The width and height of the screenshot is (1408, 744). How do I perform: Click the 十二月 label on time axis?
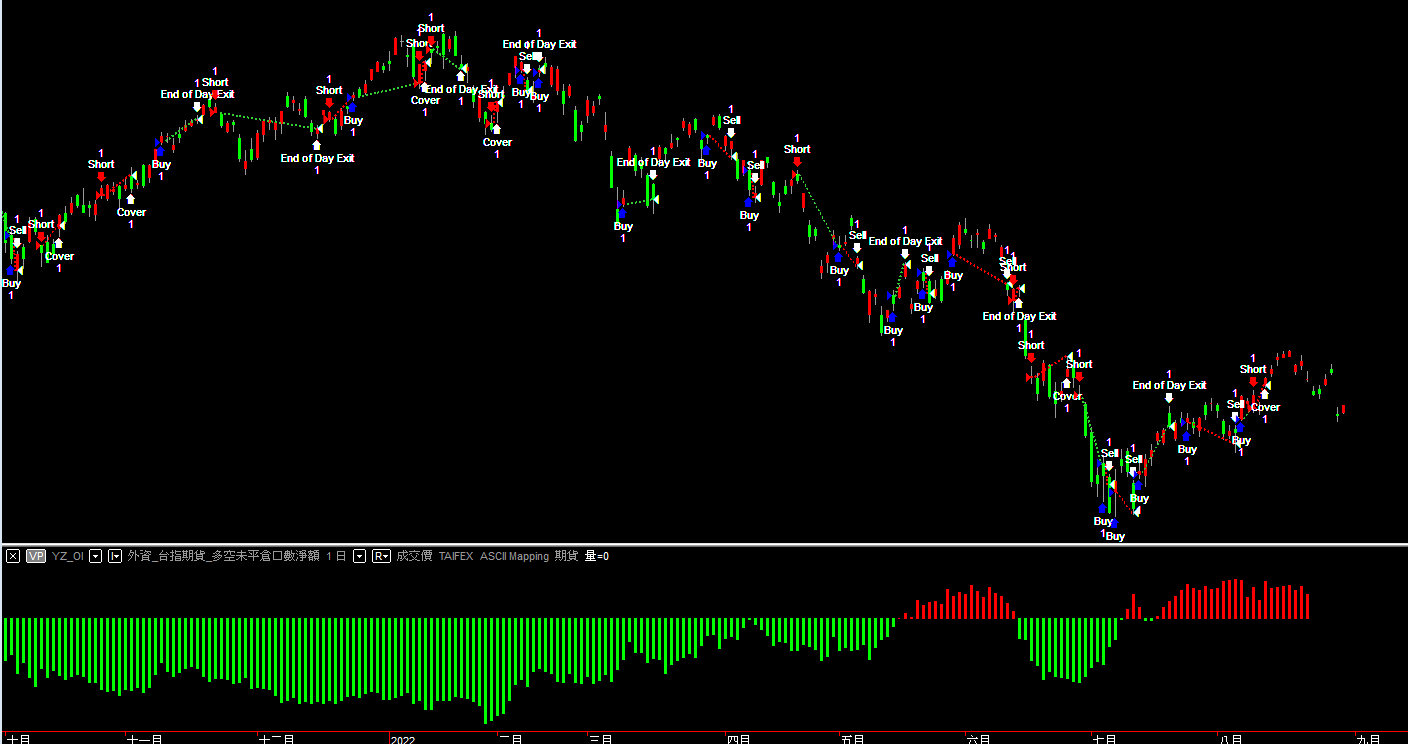[x=276, y=739]
